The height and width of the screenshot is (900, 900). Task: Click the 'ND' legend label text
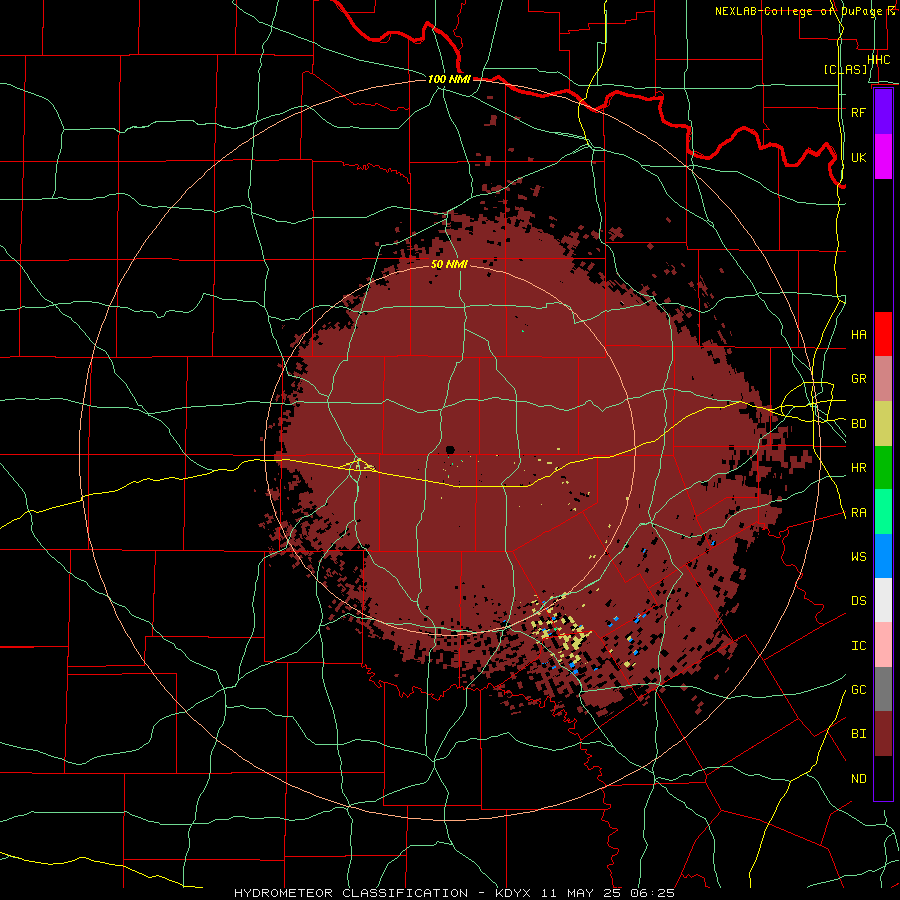pyautogui.click(x=858, y=779)
